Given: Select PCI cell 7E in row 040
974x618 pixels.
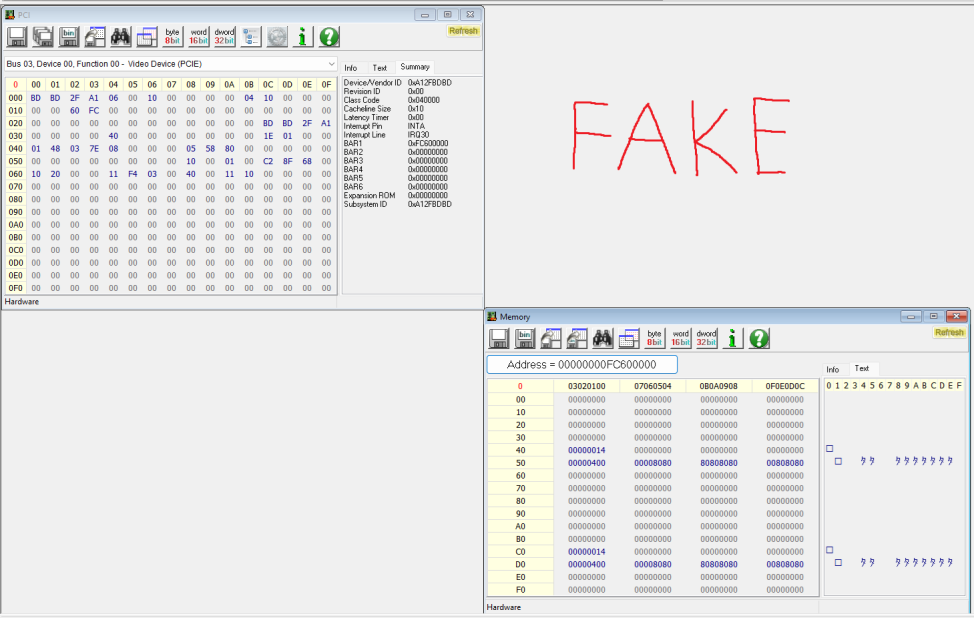Looking at the screenshot, I should [x=94, y=148].
